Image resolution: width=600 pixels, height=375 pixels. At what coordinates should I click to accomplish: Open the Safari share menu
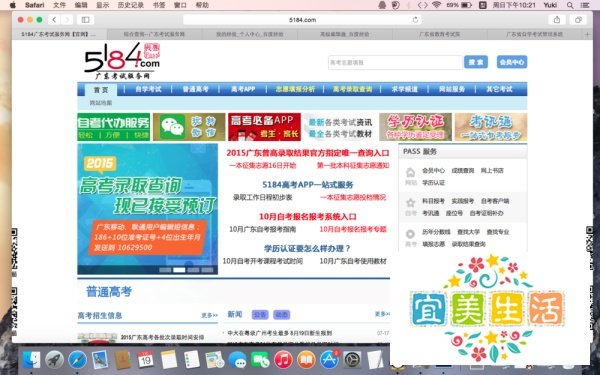[557, 20]
